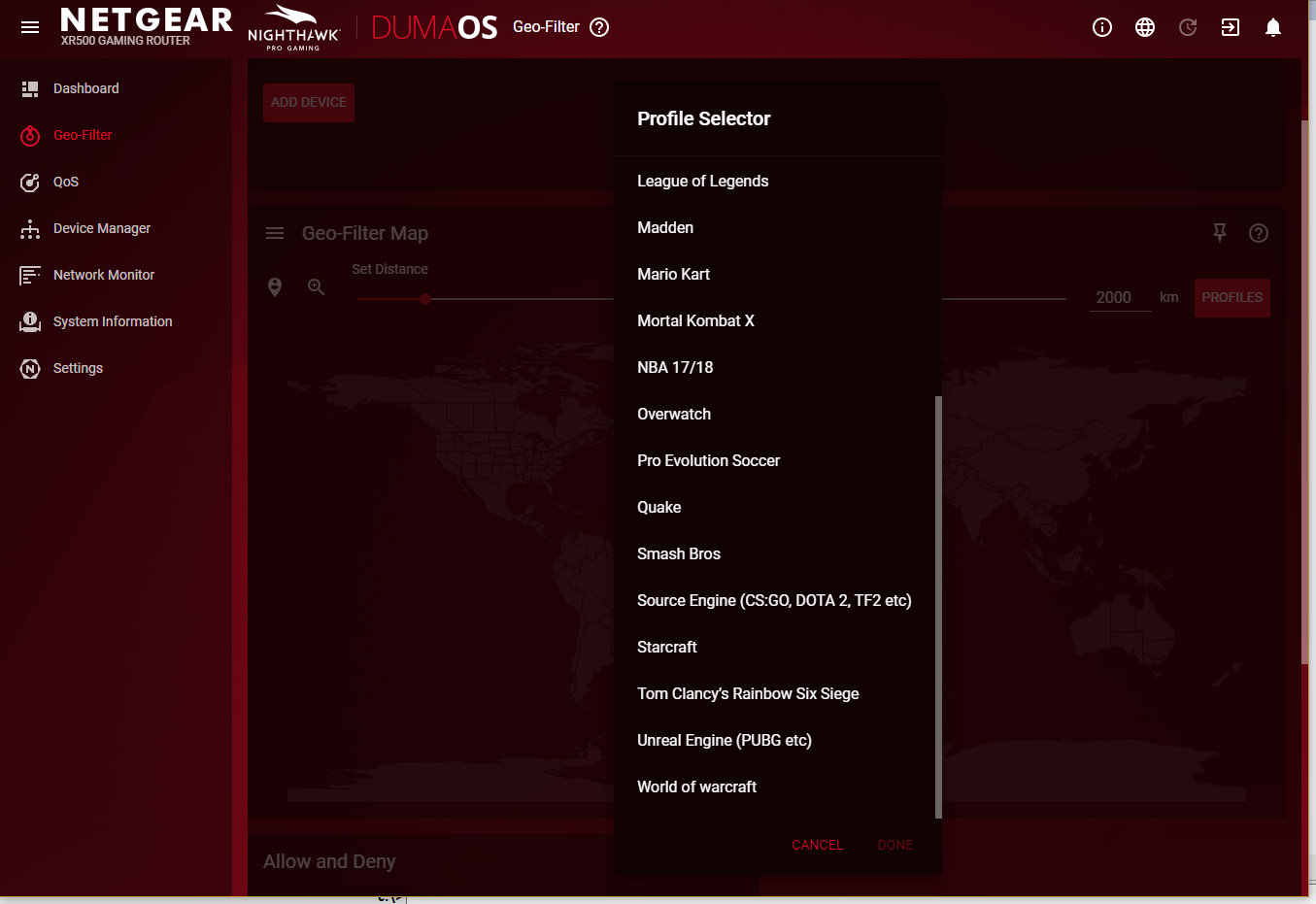Screen dimensions: 1316x904
Task: Click the reboot refresh icon in header
Action: (1188, 27)
